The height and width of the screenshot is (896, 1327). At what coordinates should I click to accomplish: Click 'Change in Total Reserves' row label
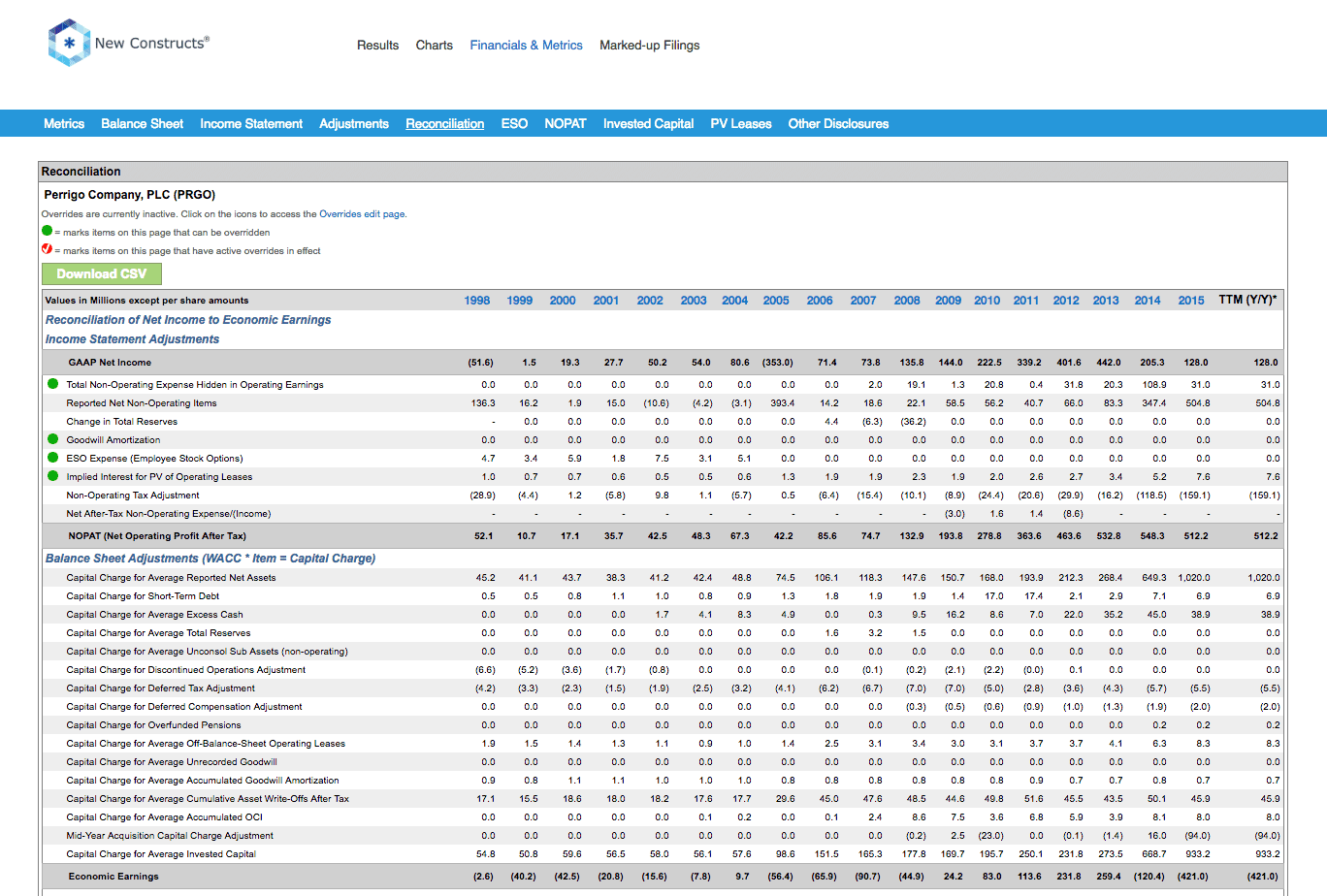pos(122,422)
